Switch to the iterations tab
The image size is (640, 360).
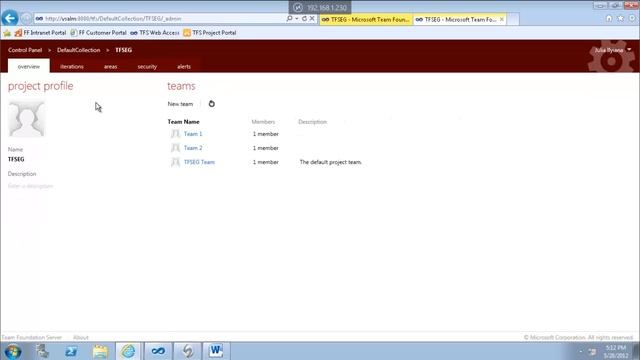coord(72,66)
